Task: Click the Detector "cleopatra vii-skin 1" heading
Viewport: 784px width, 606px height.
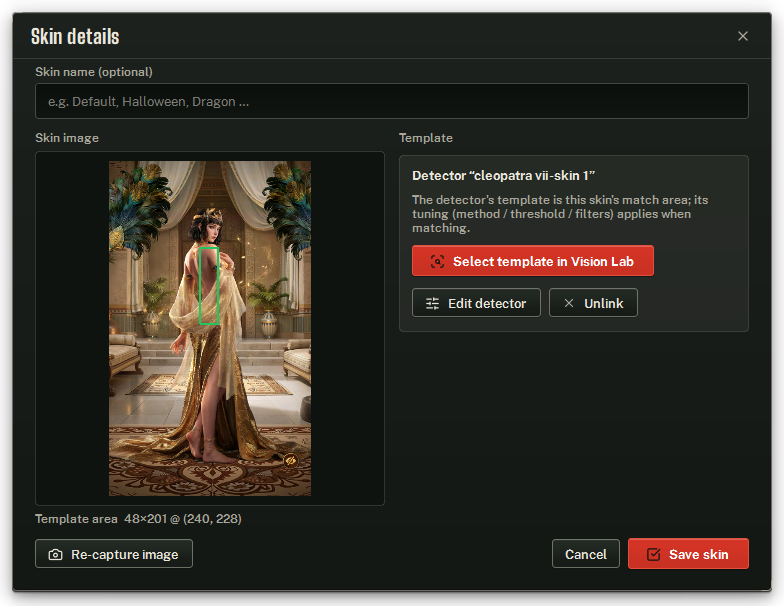Action: [503, 176]
